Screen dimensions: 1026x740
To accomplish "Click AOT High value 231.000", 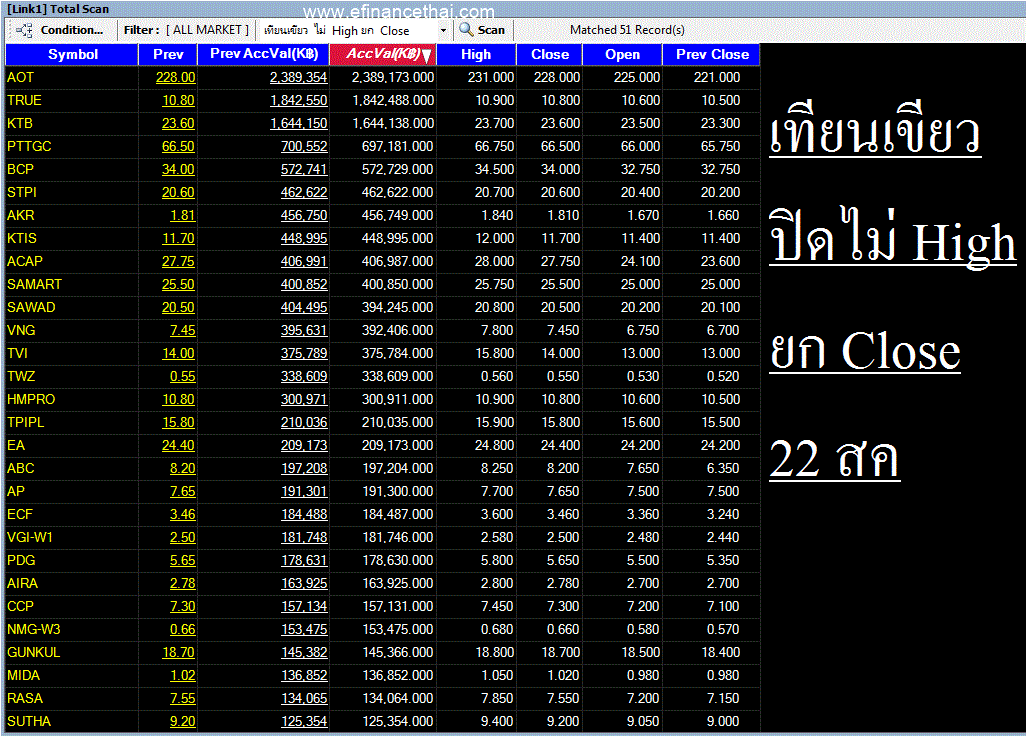I will point(491,77).
